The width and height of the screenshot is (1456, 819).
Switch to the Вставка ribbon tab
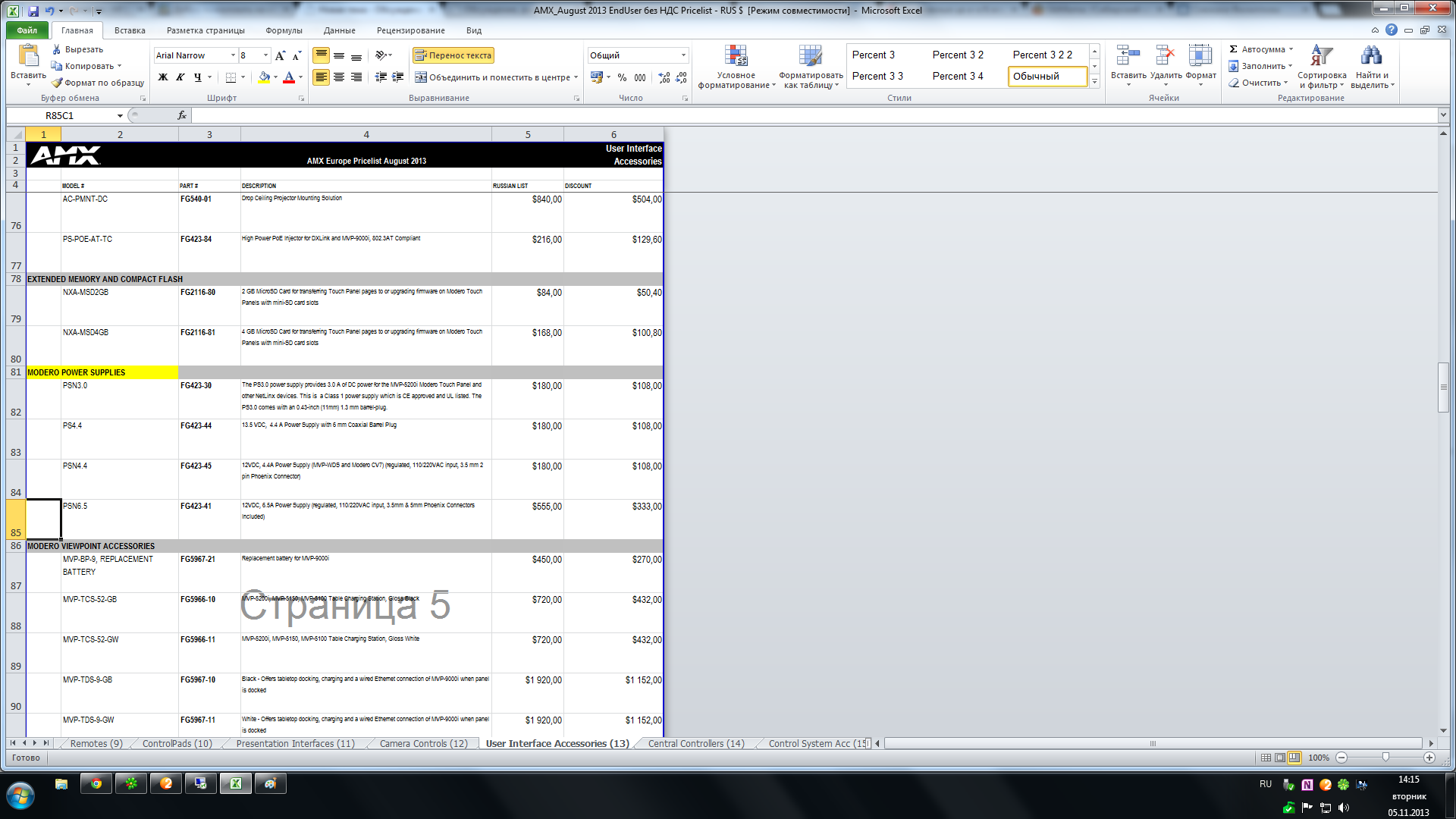click(130, 30)
